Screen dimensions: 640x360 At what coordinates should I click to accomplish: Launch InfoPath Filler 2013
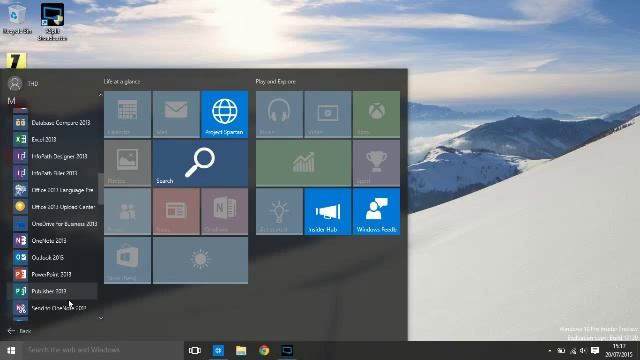[x=52, y=173]
